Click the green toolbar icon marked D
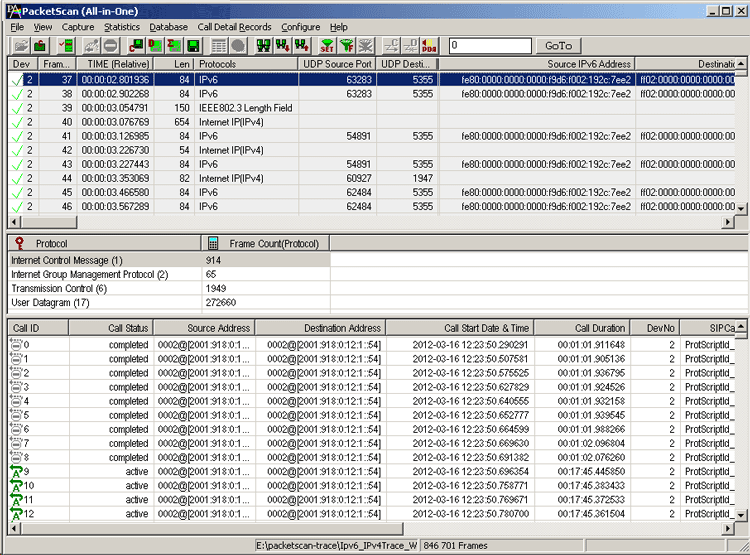Screen dimensions: 750x555 click(x=155, y=46)
